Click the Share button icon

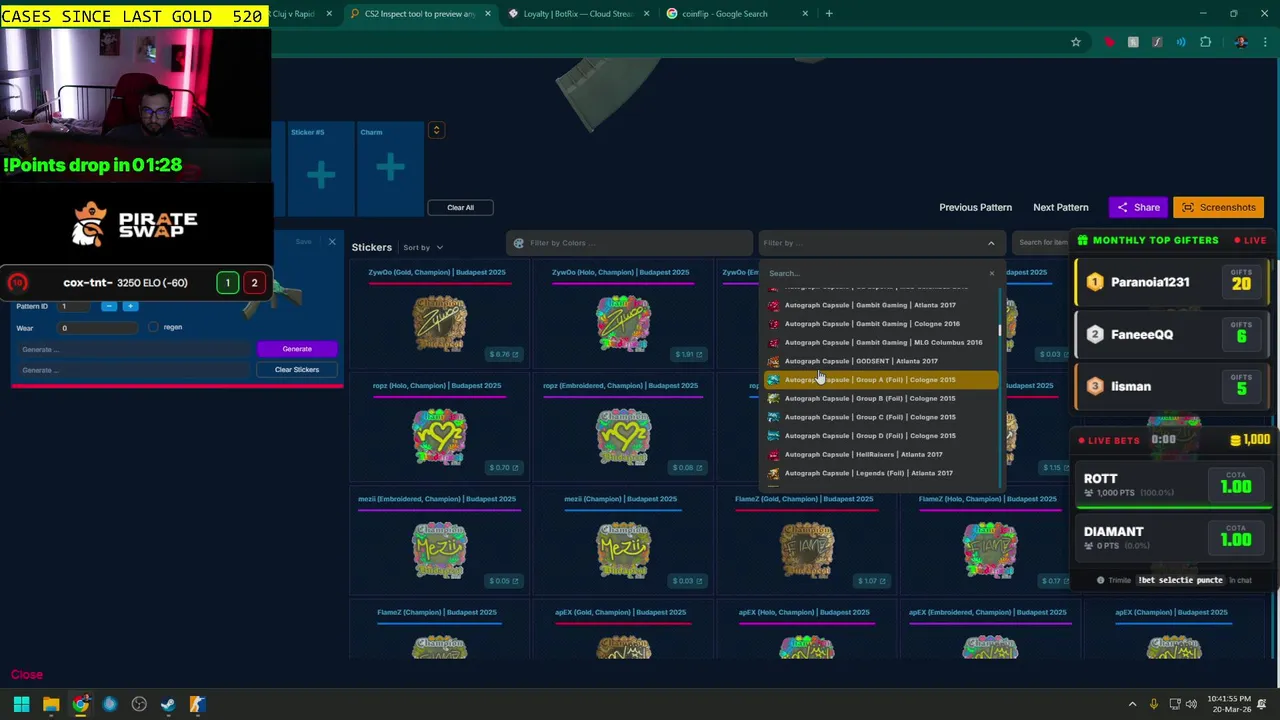point(1123,207)
